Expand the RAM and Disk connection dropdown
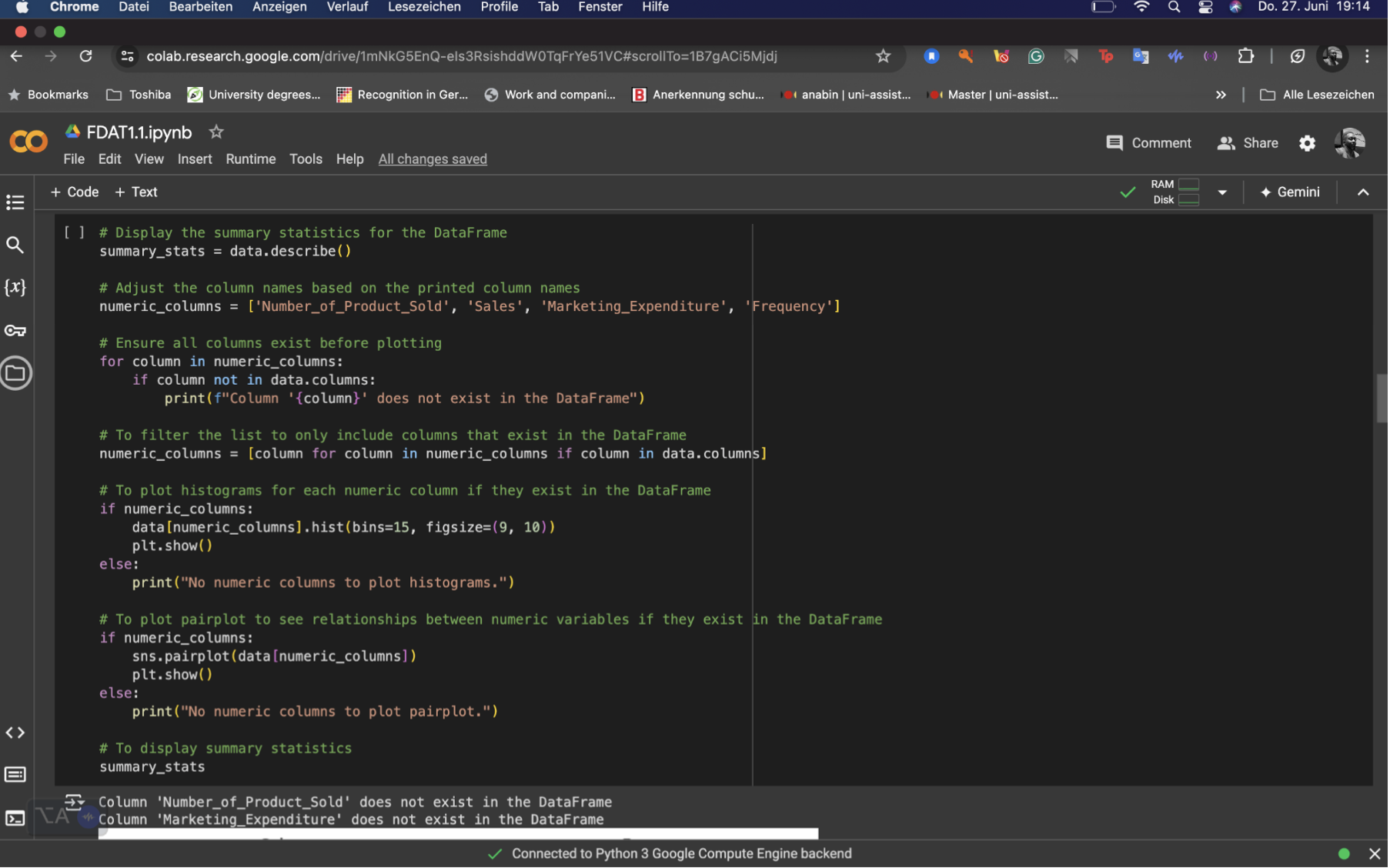Viewport: 1390px width, 868px height. coord(1222,192)
